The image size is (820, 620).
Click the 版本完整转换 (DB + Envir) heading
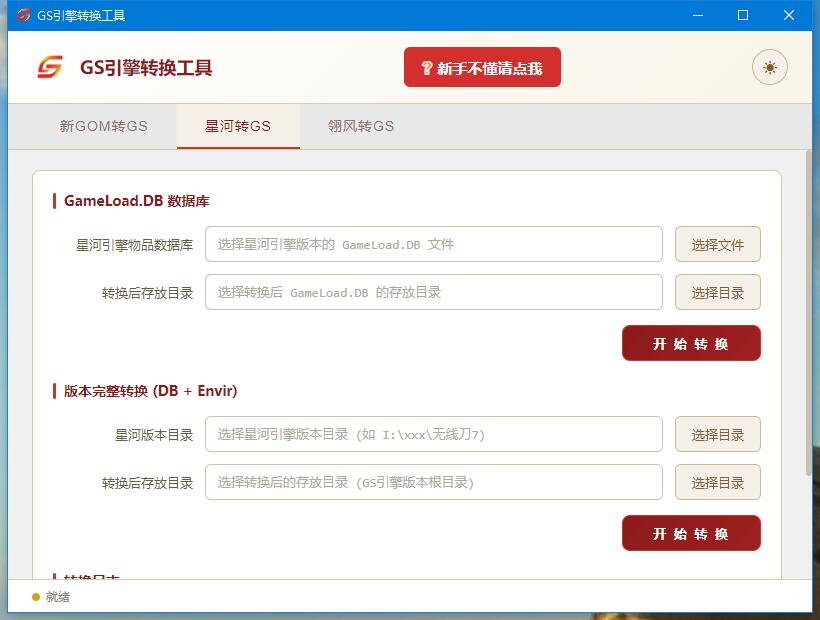click(151, 391)
